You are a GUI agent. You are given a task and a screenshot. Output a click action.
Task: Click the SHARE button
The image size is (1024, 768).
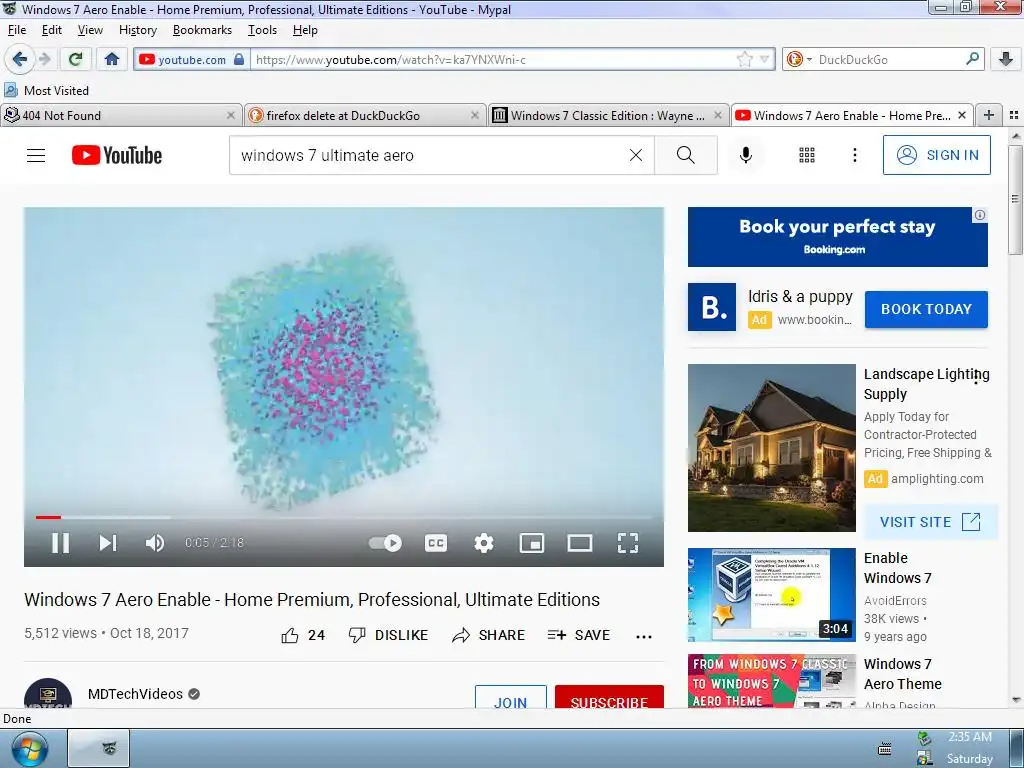(488, 635)
